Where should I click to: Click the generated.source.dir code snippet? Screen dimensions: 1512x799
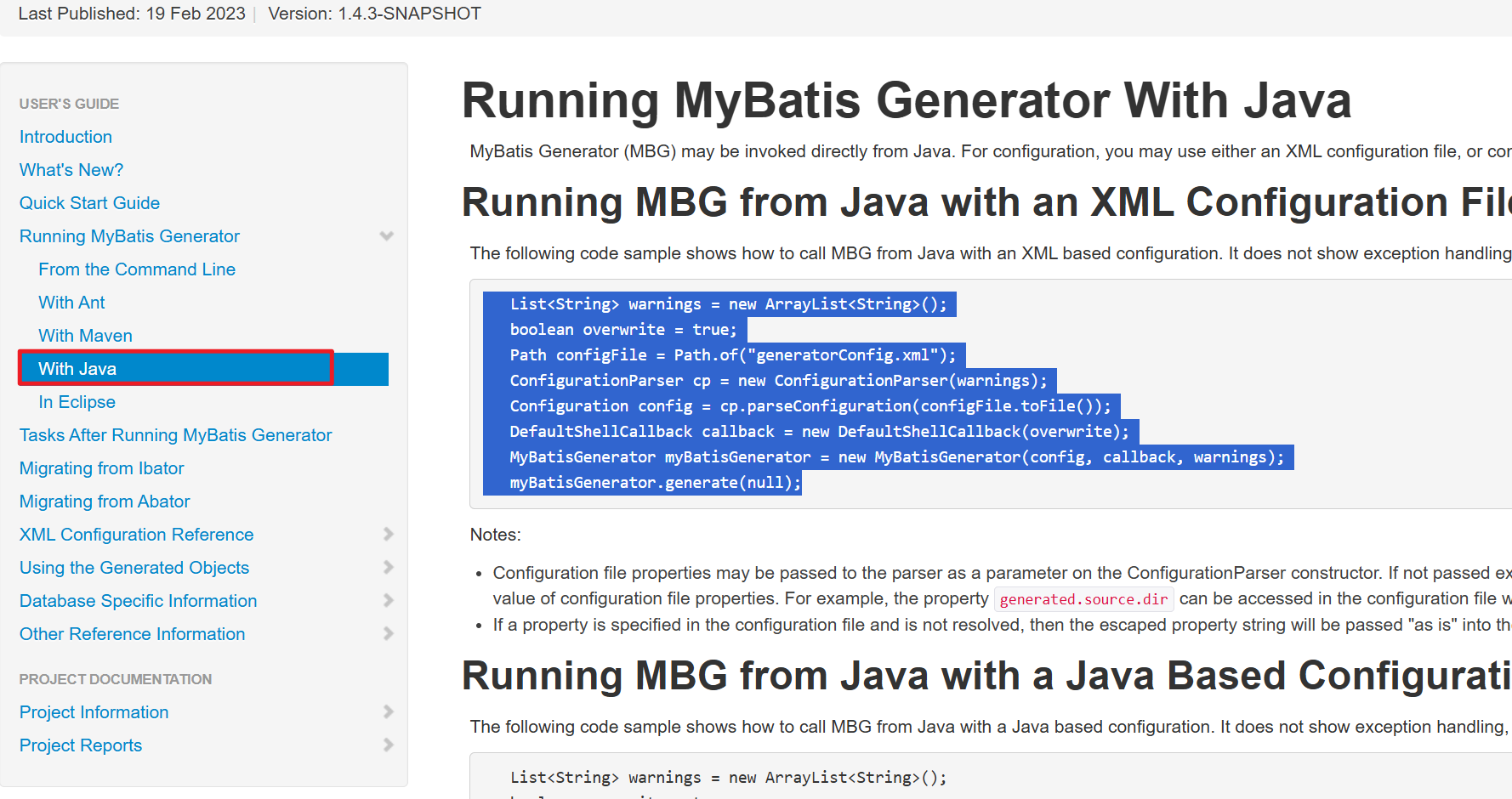pos(1083,598)
